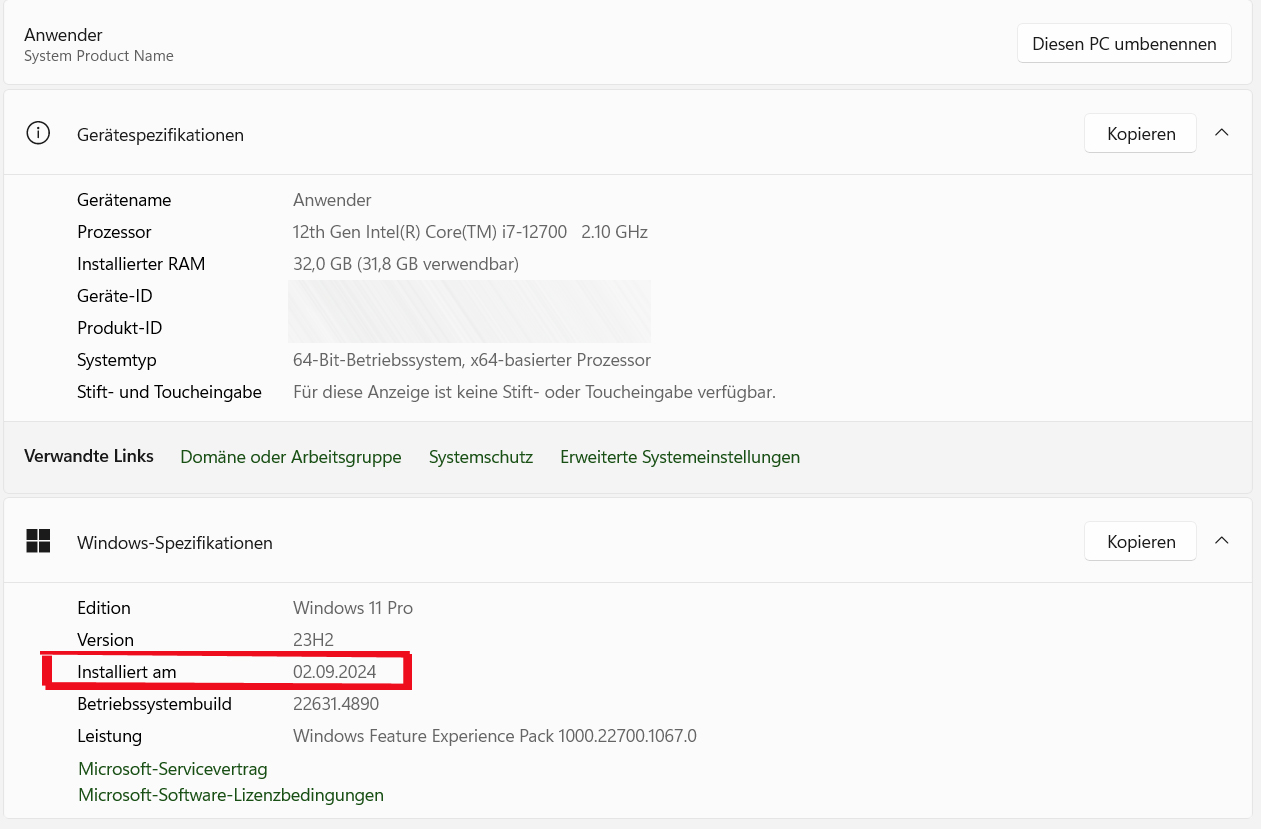Click the Diesen PC umbenennen button
The image size is (1261, 829).
1124,44
